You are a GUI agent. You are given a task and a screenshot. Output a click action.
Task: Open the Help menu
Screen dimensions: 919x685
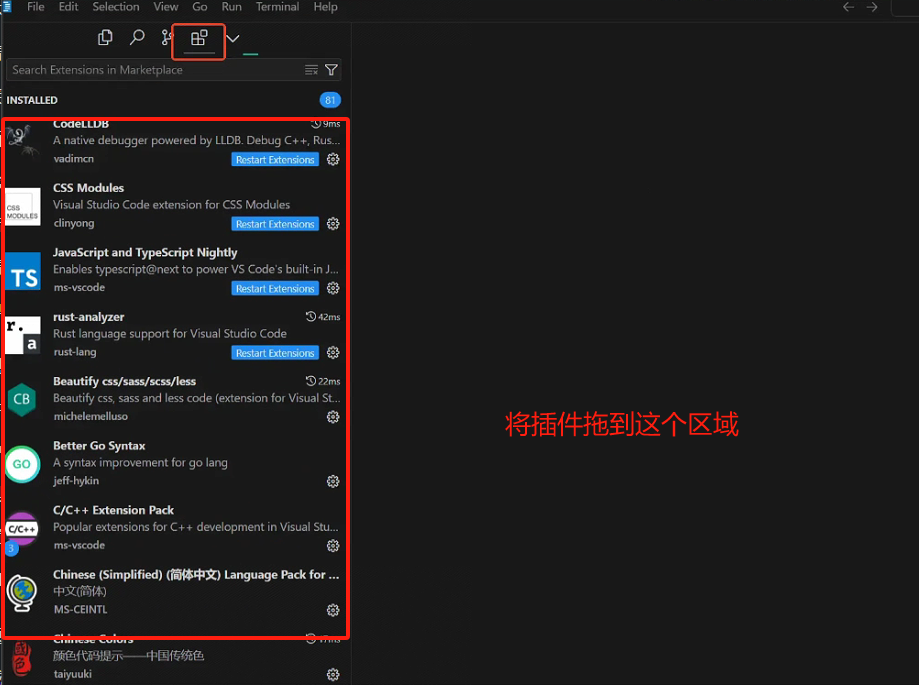point(325,7)
